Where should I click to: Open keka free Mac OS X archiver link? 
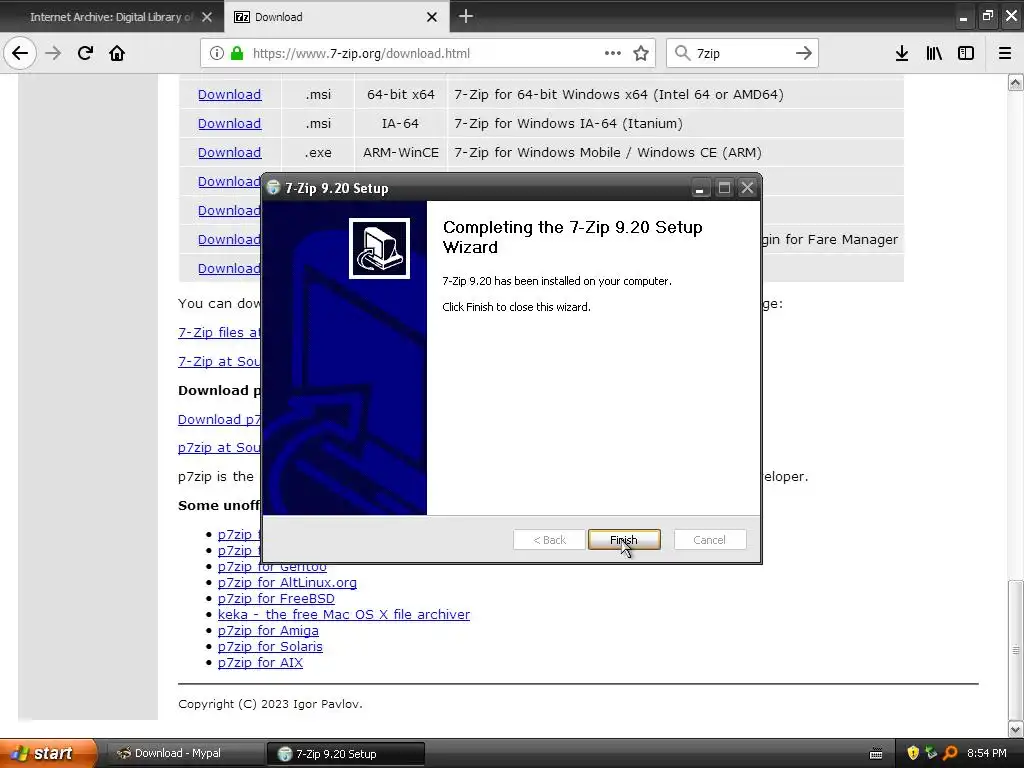coord(344,614)
